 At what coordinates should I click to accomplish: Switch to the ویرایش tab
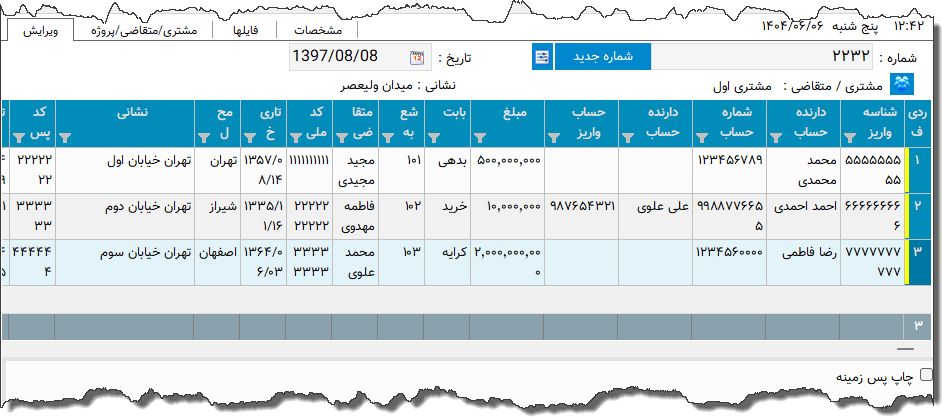coord(41,31)
